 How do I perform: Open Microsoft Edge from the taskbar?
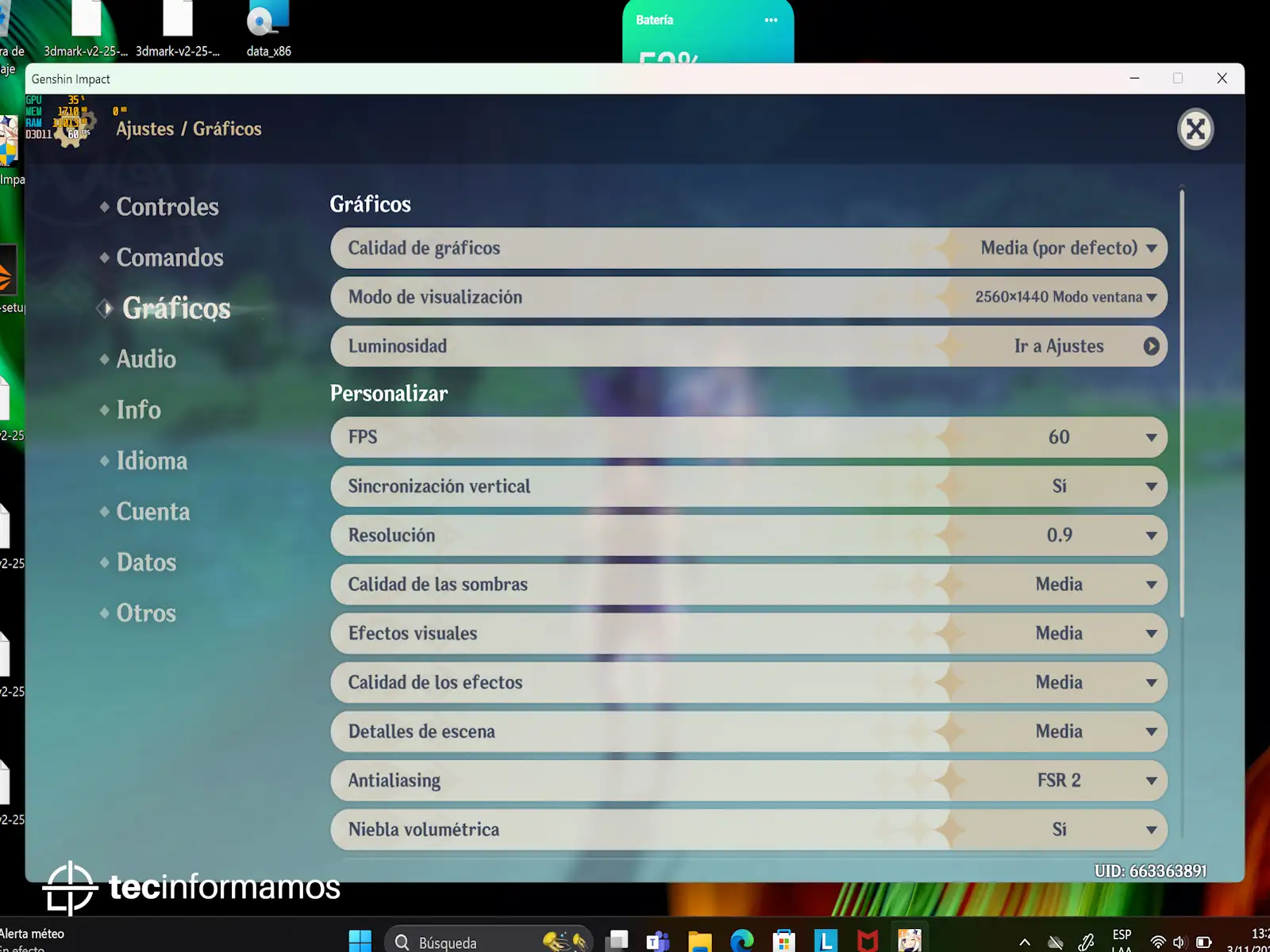point(741,941)
